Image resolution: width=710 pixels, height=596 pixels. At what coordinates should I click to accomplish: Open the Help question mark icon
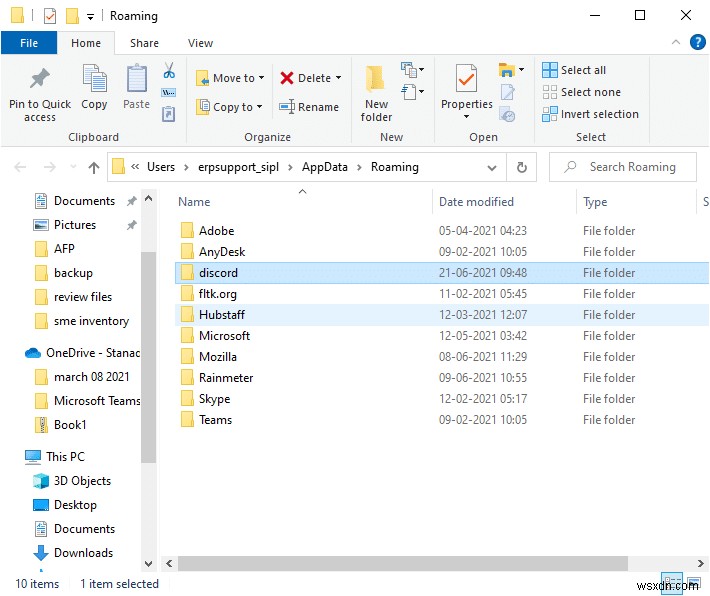click(x=697, y=42)
